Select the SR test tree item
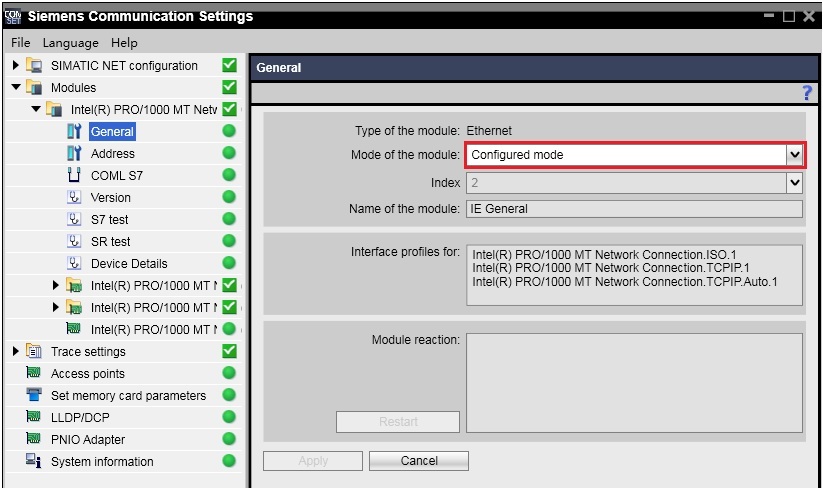 [110, 241]
